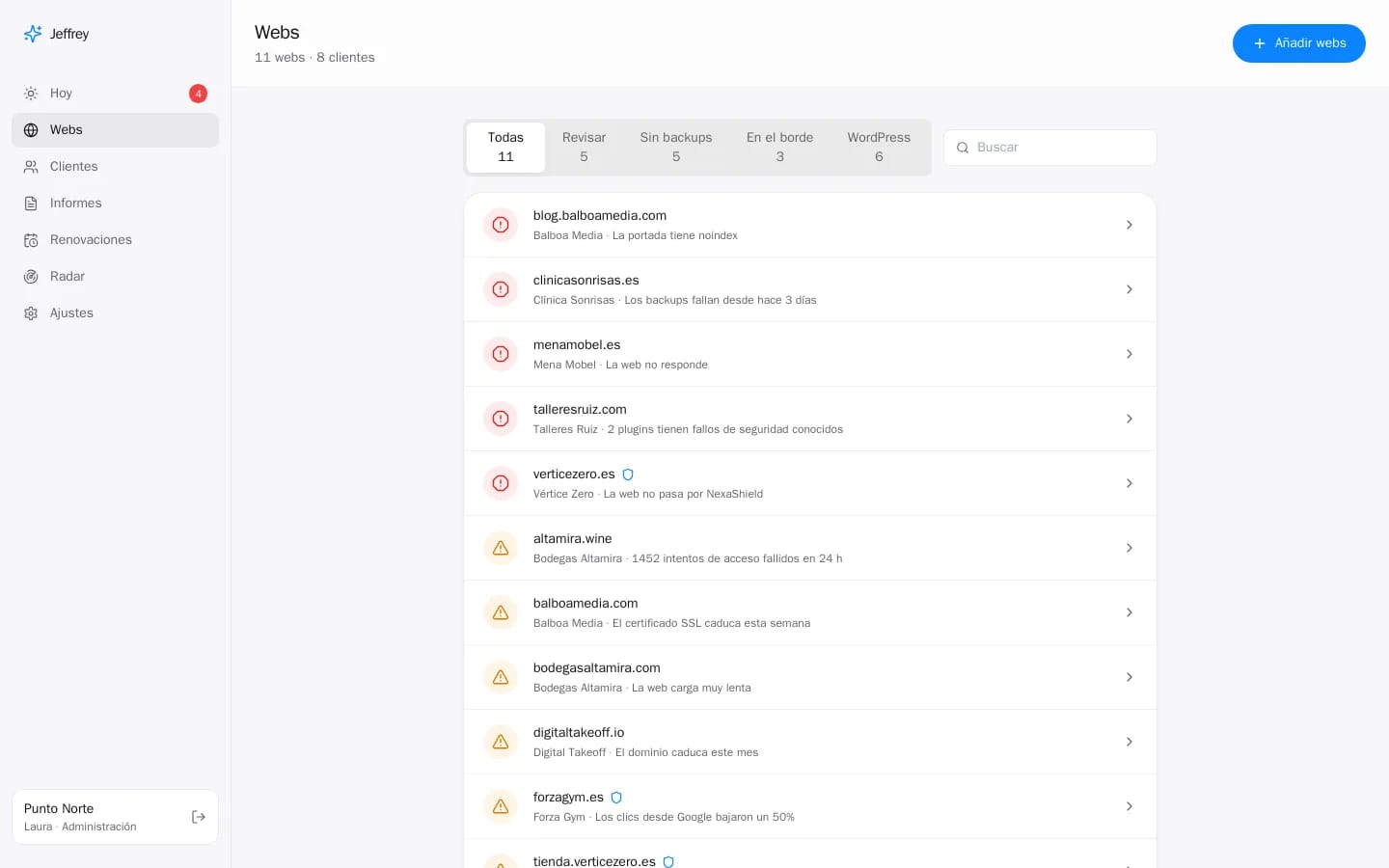Open balboamedia.com row chevron
This screenshot has height=868, width=1389.
click(x=1129, y=612)
